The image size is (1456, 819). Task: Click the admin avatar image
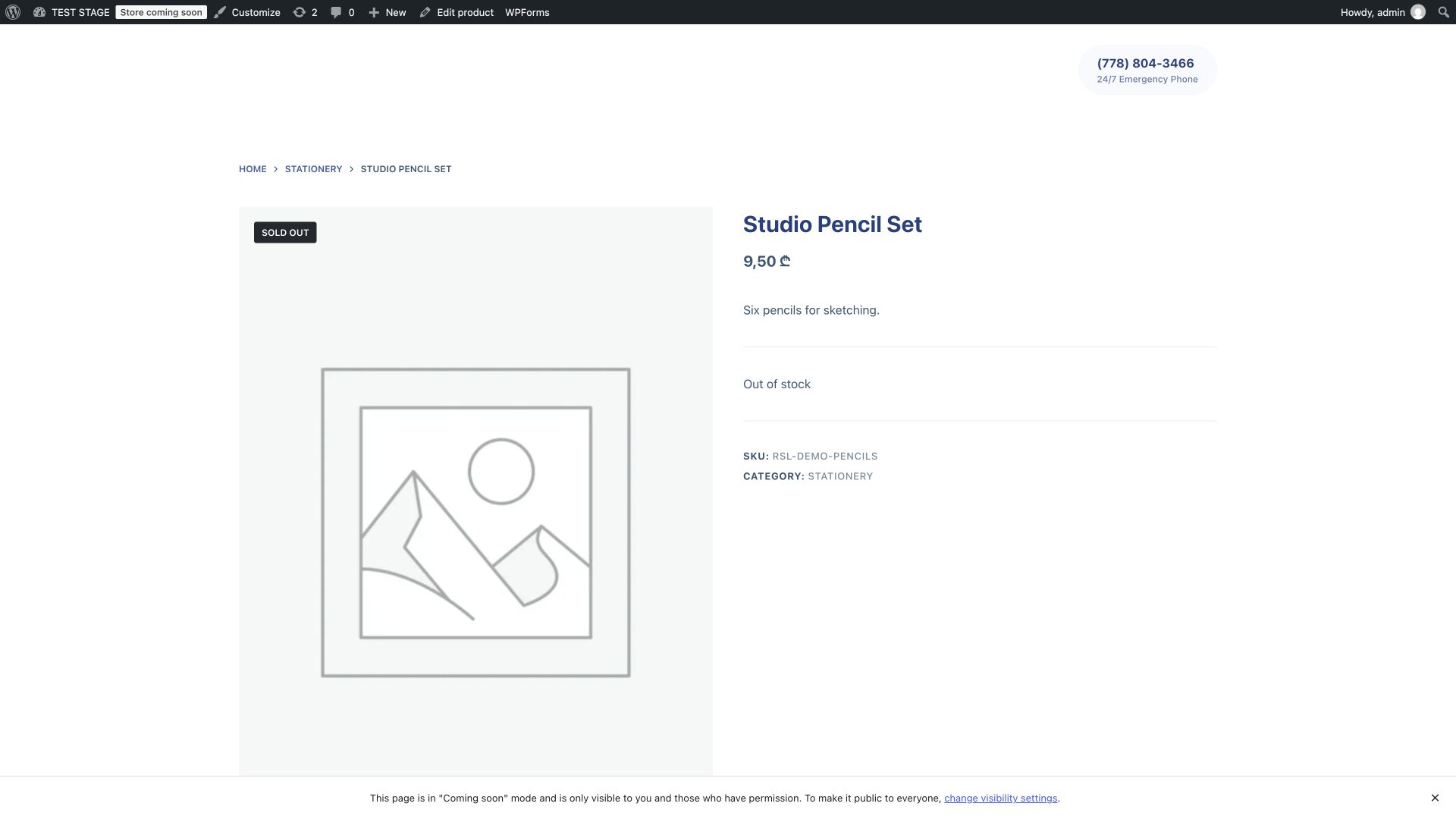(1418, 12)
